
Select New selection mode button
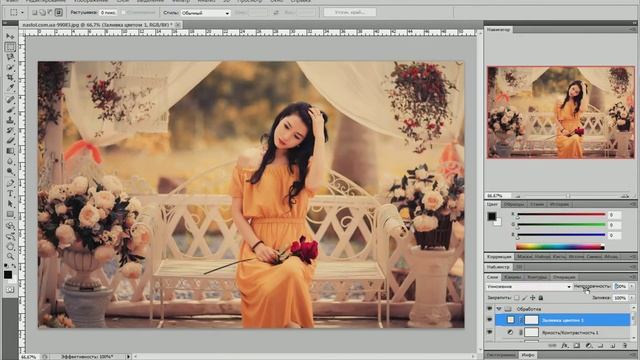[x=35, y=13]
